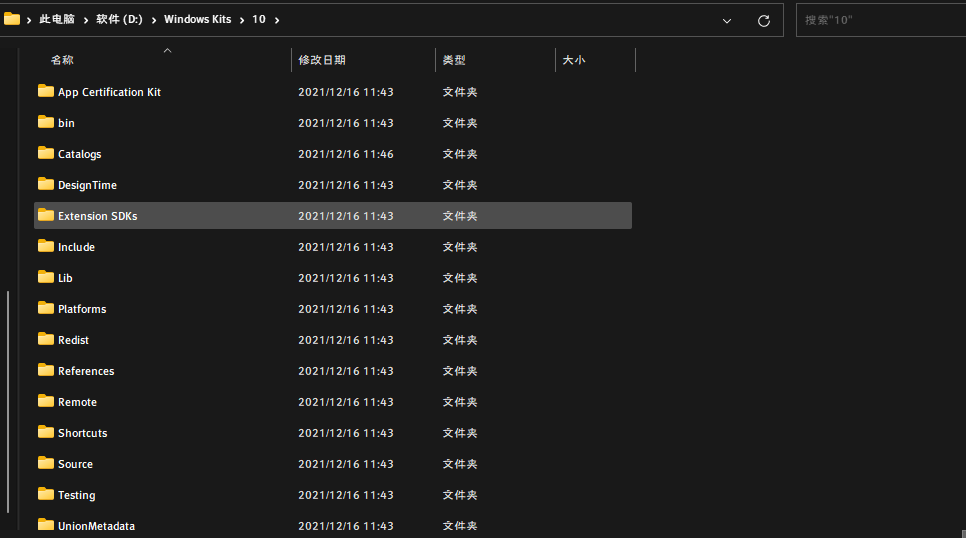This screenshot has width=966, height=538.
Task: Click the Source folder icon
Action: click(x=46, y=463)
